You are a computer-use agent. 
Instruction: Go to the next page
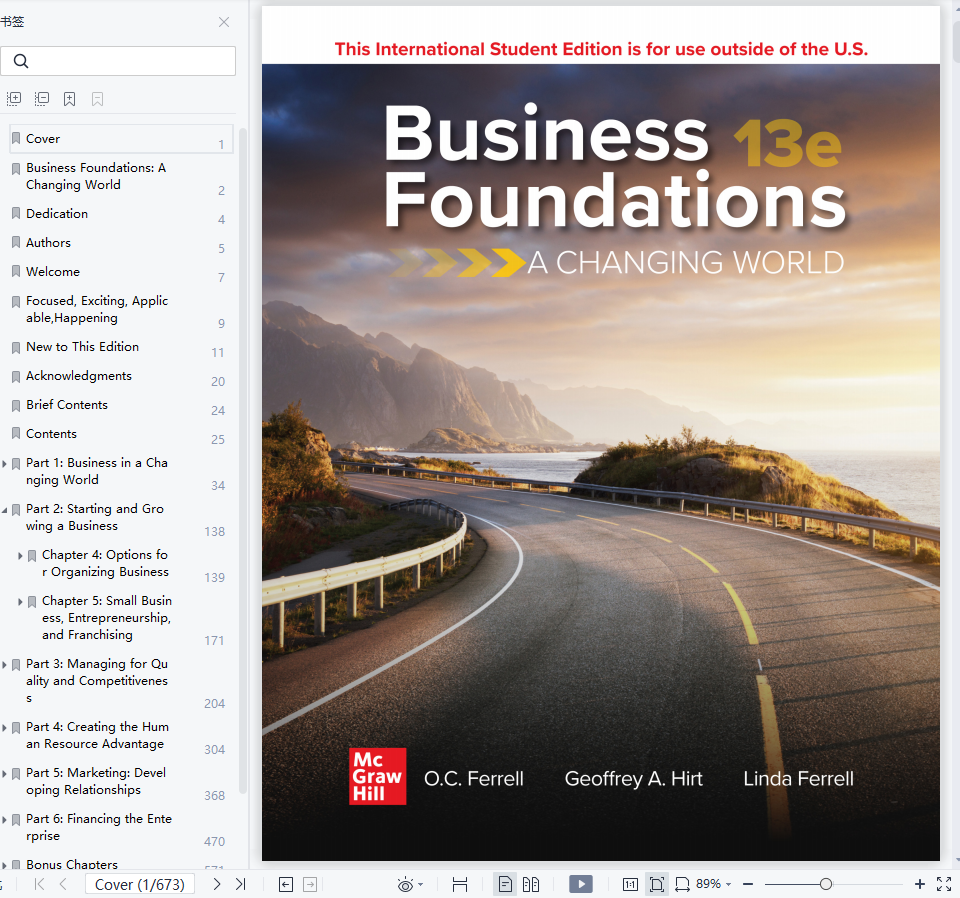point(217,884)
